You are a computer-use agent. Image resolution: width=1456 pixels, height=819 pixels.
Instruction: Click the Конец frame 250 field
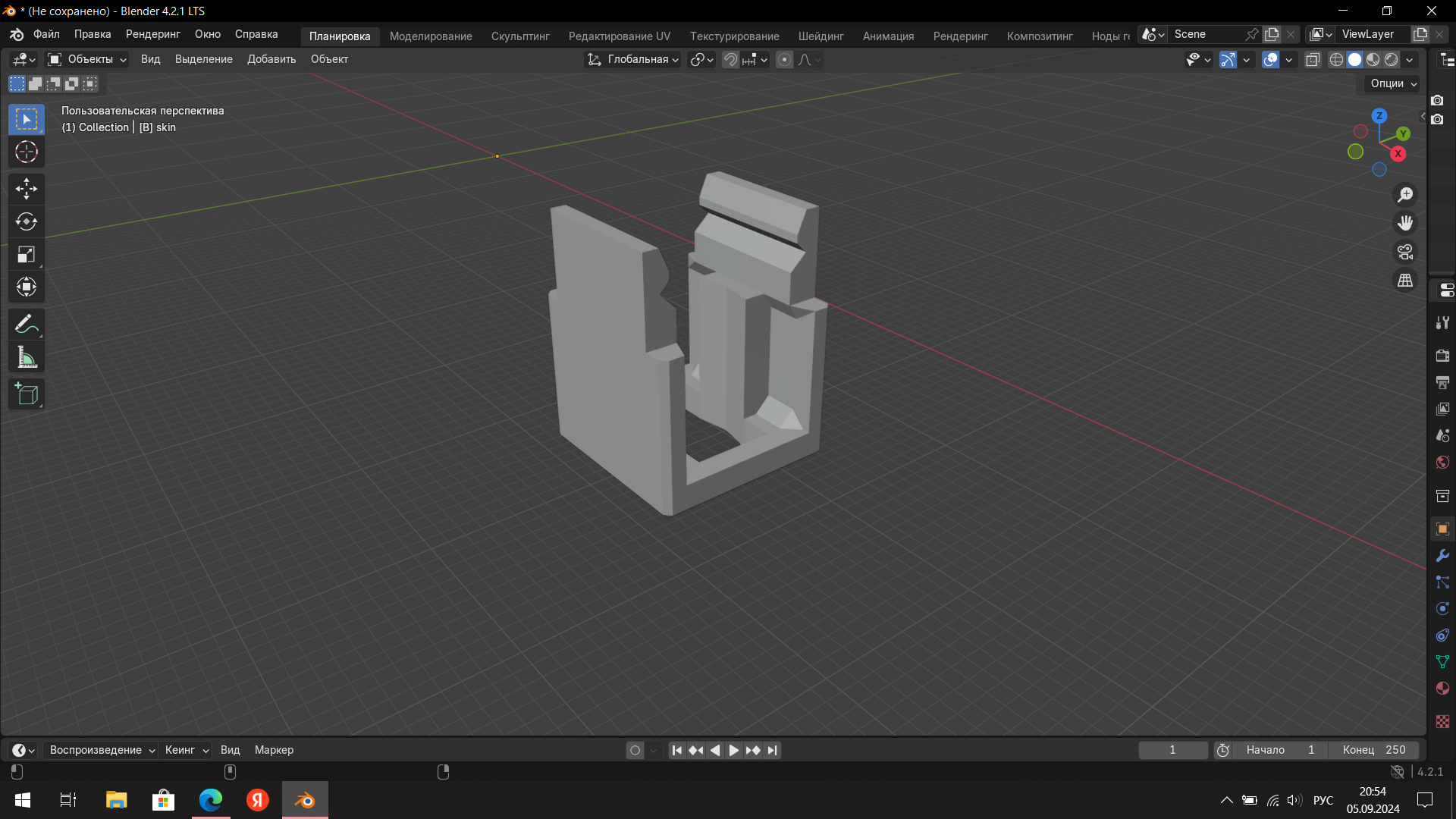click(1374, 750)
